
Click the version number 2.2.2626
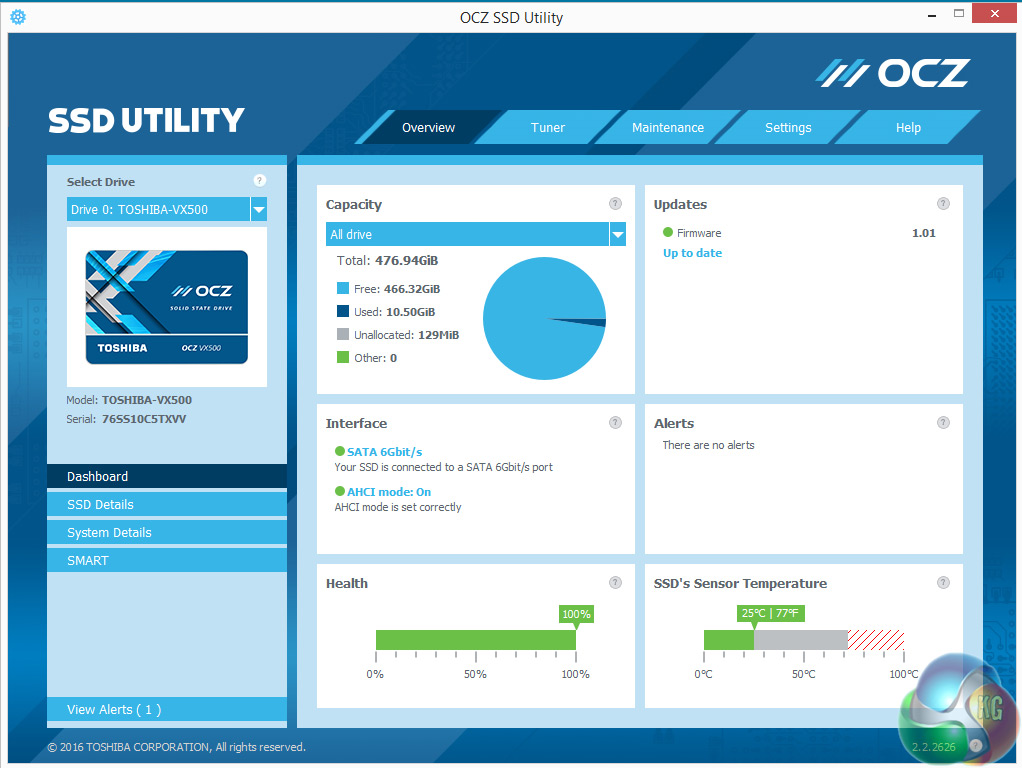coord(933,746)
